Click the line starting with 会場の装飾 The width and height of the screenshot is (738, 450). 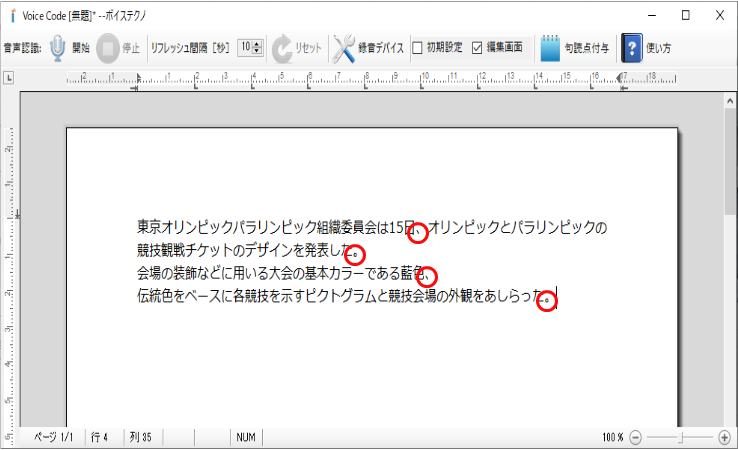point(284,273)
